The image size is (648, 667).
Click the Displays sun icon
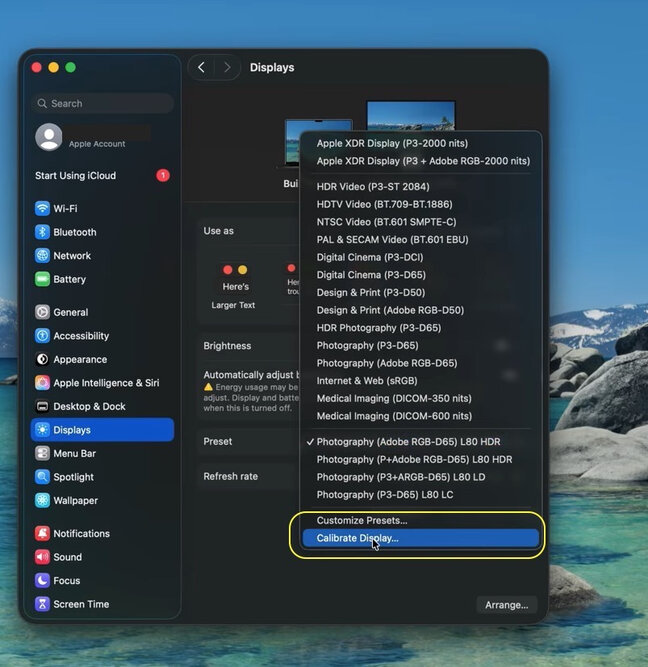[42, 430]
